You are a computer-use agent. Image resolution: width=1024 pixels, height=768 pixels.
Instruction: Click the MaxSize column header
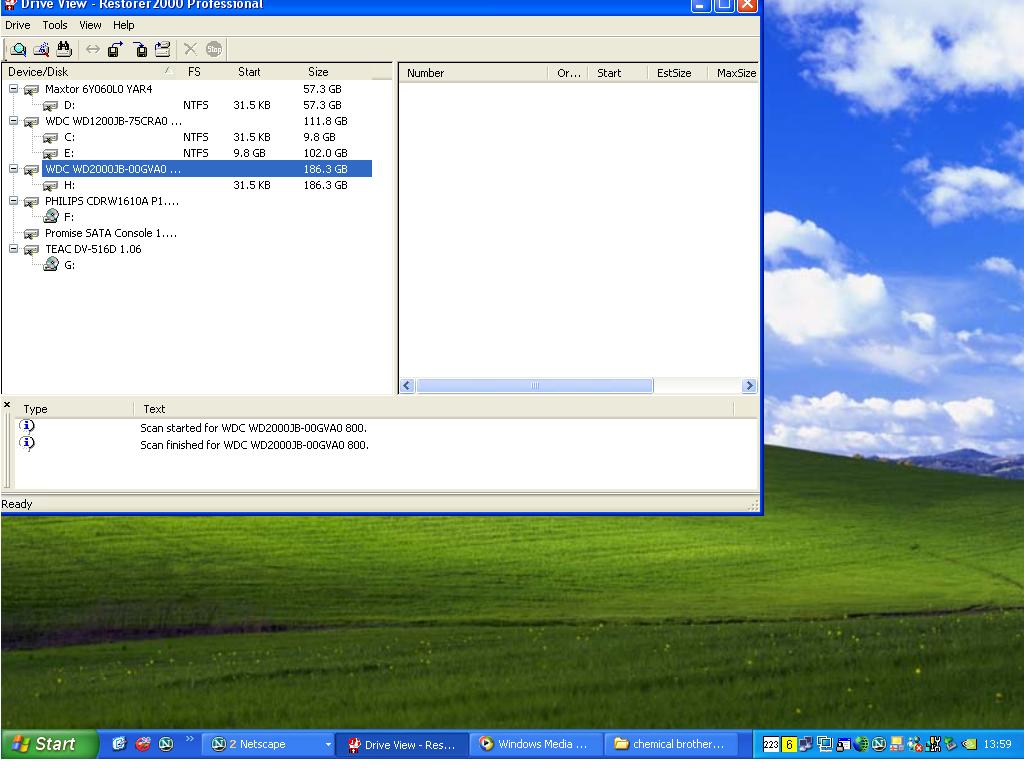pyautogui.click(x=735, y=73)
